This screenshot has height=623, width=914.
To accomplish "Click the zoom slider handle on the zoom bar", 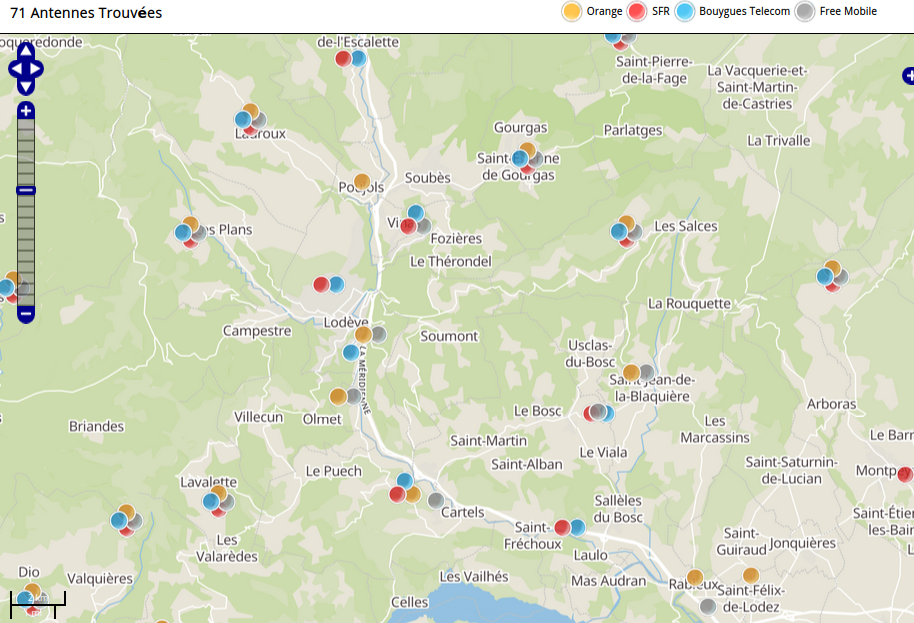I will click(x=26, y=190).
